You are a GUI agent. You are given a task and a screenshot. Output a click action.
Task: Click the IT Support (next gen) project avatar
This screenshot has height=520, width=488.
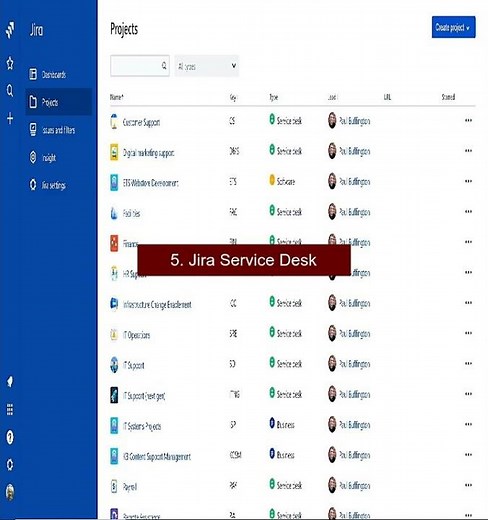(114, 395)
